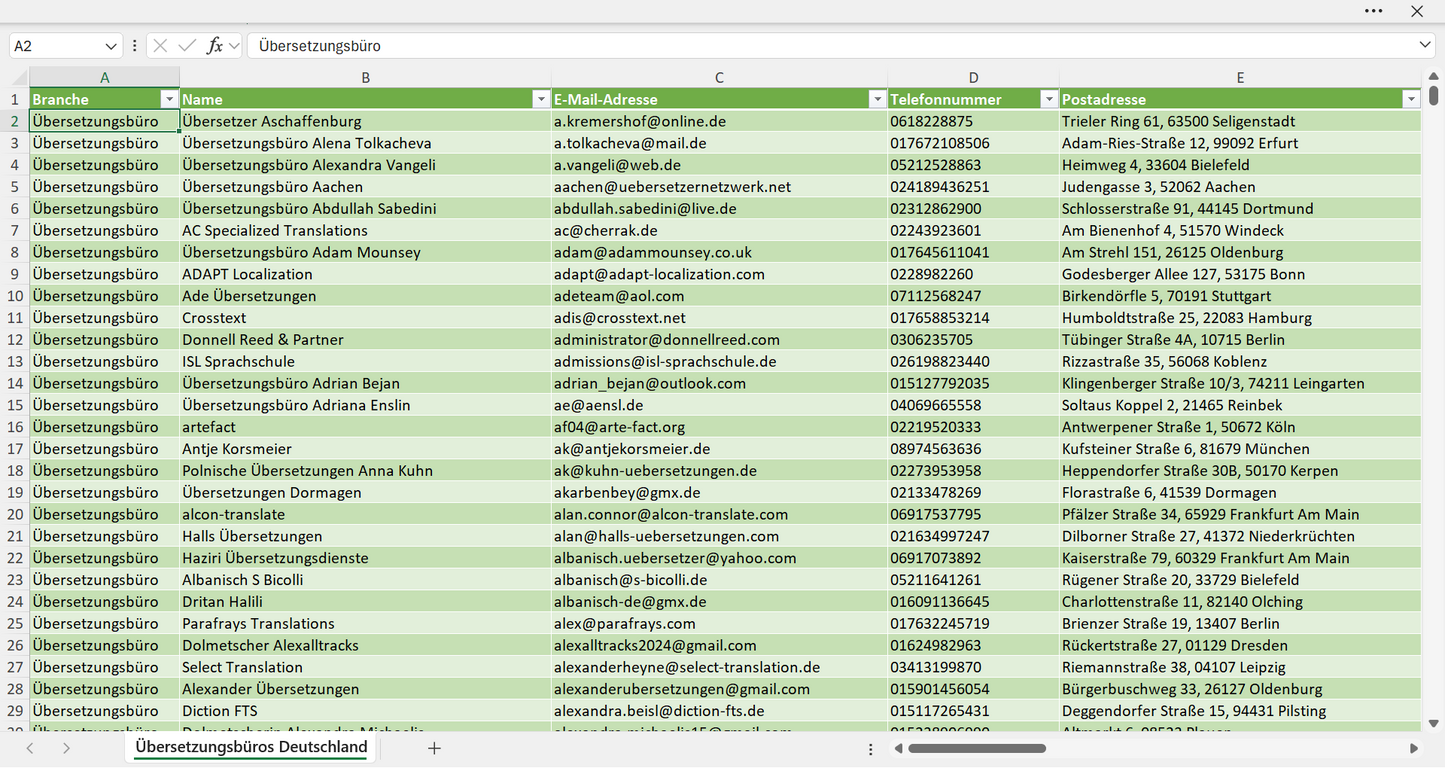Screen dimensions: 1445x768
Task: Click the cancel entry X icon
Action: coord(160,46)
